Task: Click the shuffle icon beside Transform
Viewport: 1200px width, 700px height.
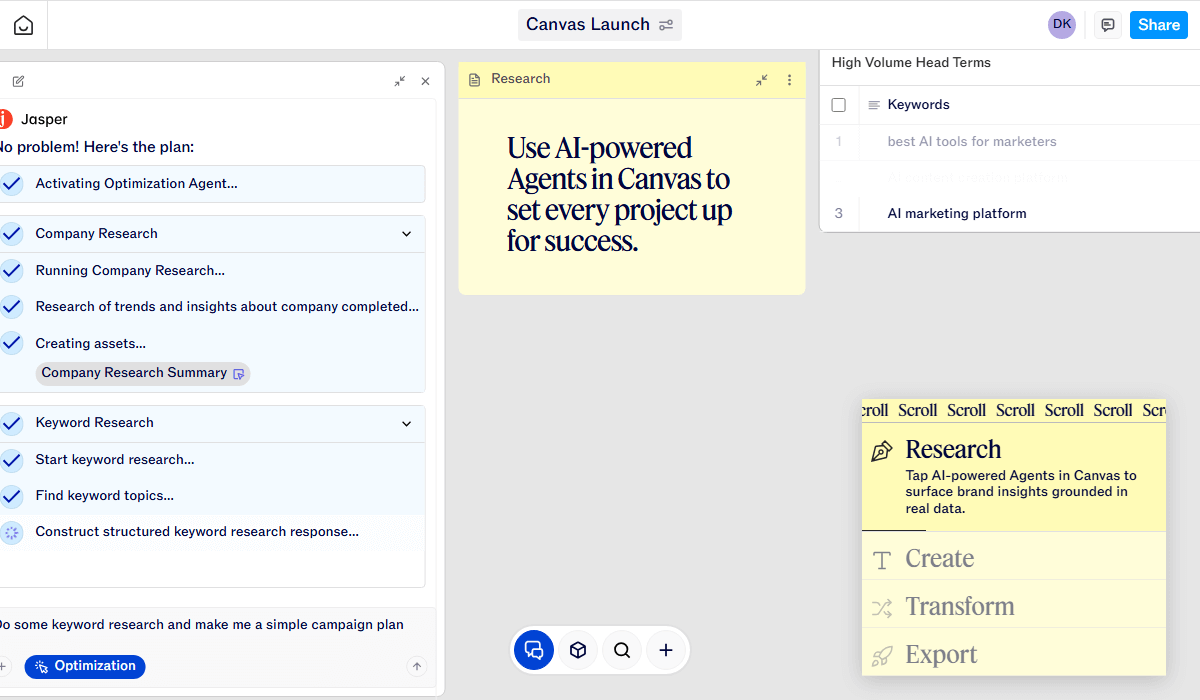Action: click(x=882, y=607)
